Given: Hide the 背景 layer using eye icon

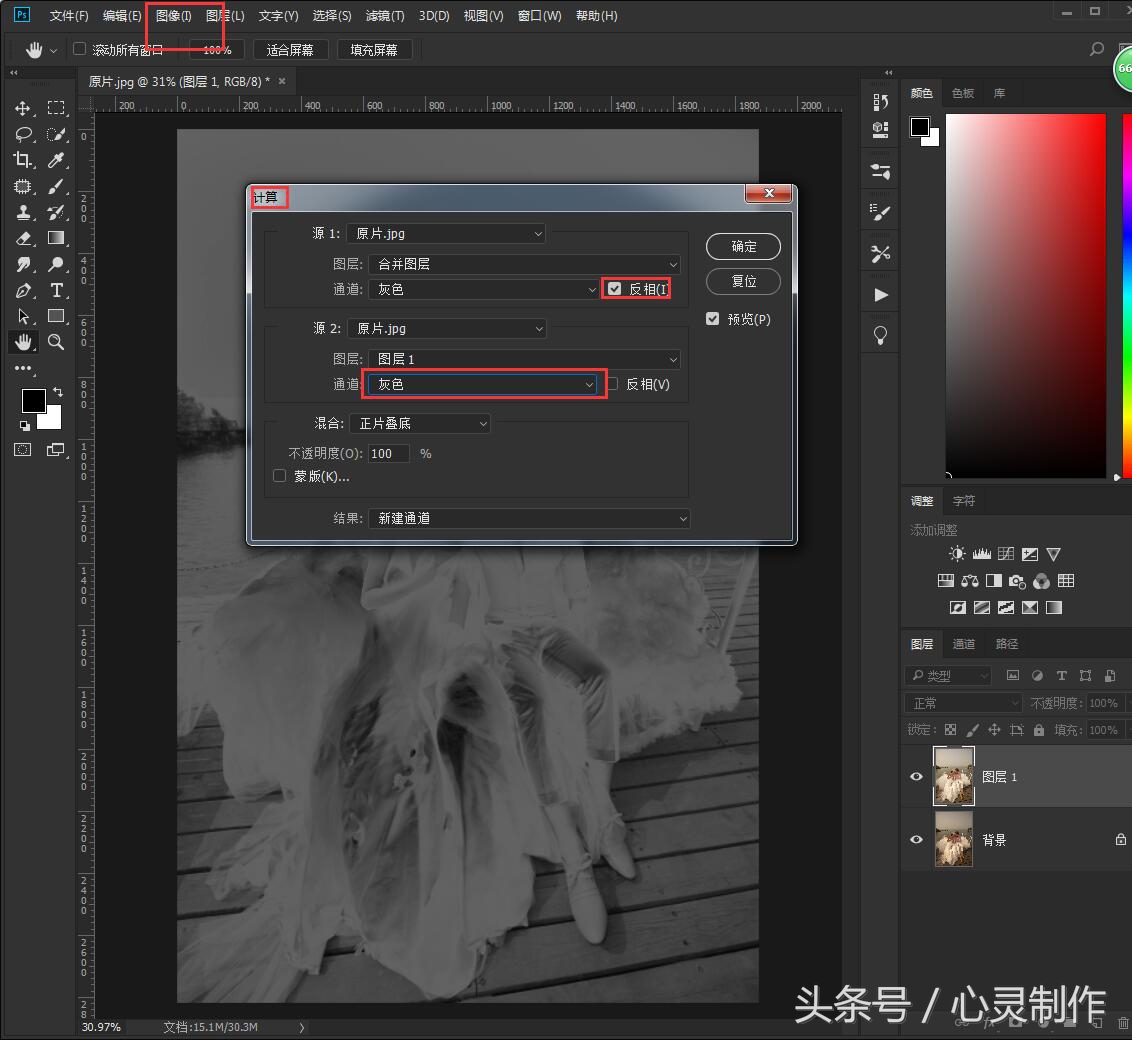Looking at the screenshot, I should coord(916,840).
